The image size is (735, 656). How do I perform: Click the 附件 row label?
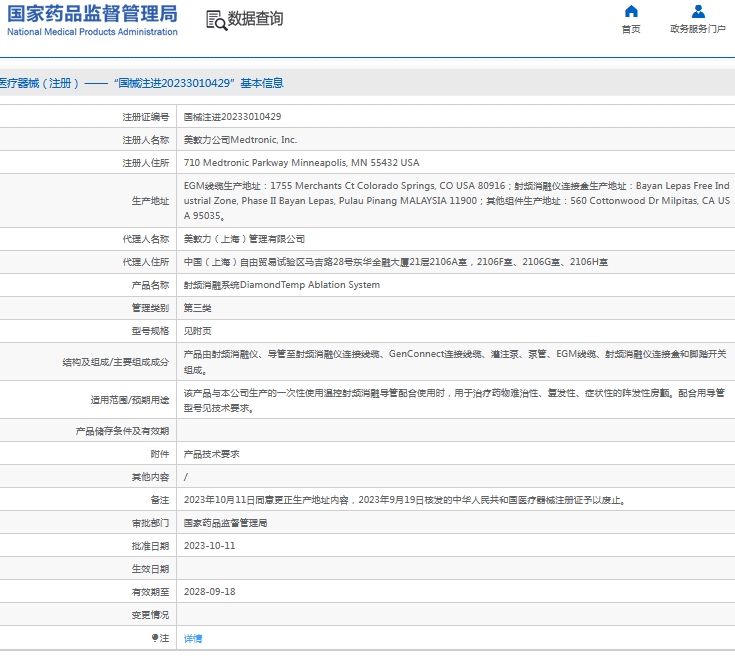click(x=160, y=454)
